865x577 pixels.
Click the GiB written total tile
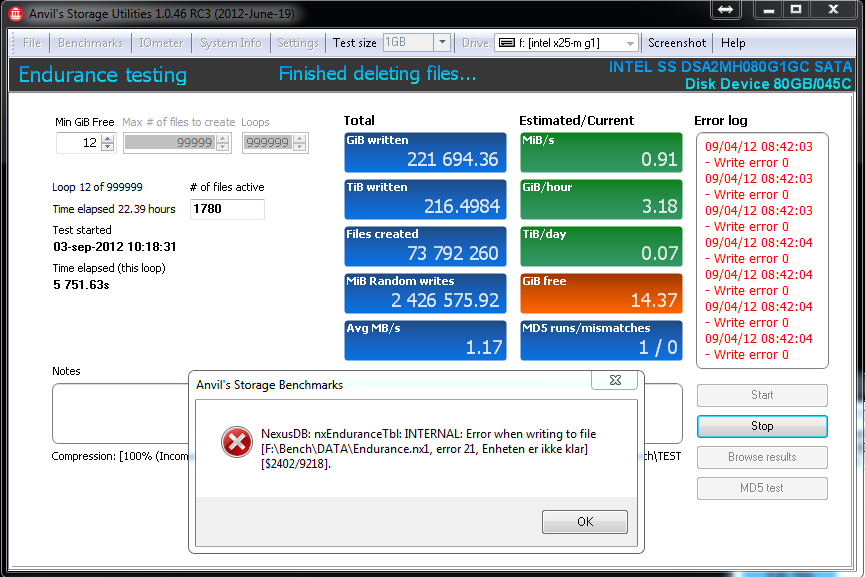425,152
